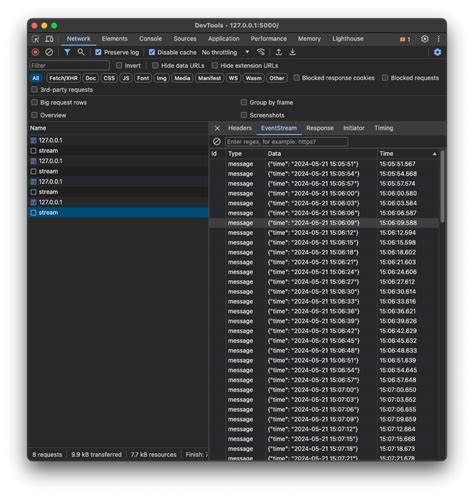Filter by Fetch/XHR type
The image size is (474, 497).
click(x=63, y=78)
